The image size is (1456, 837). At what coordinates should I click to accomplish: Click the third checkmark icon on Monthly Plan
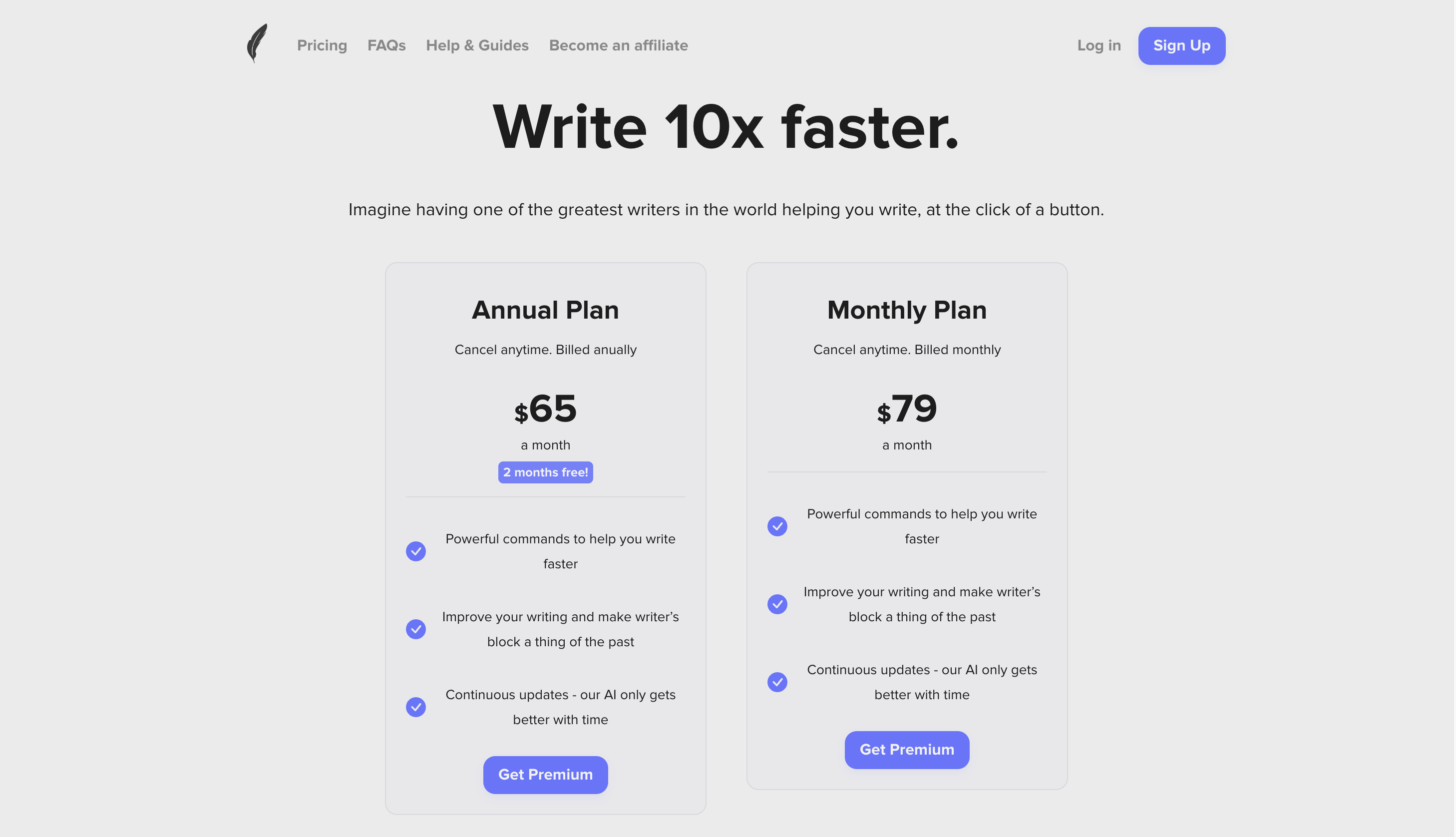pyautogui.click(x=778, y=682)
